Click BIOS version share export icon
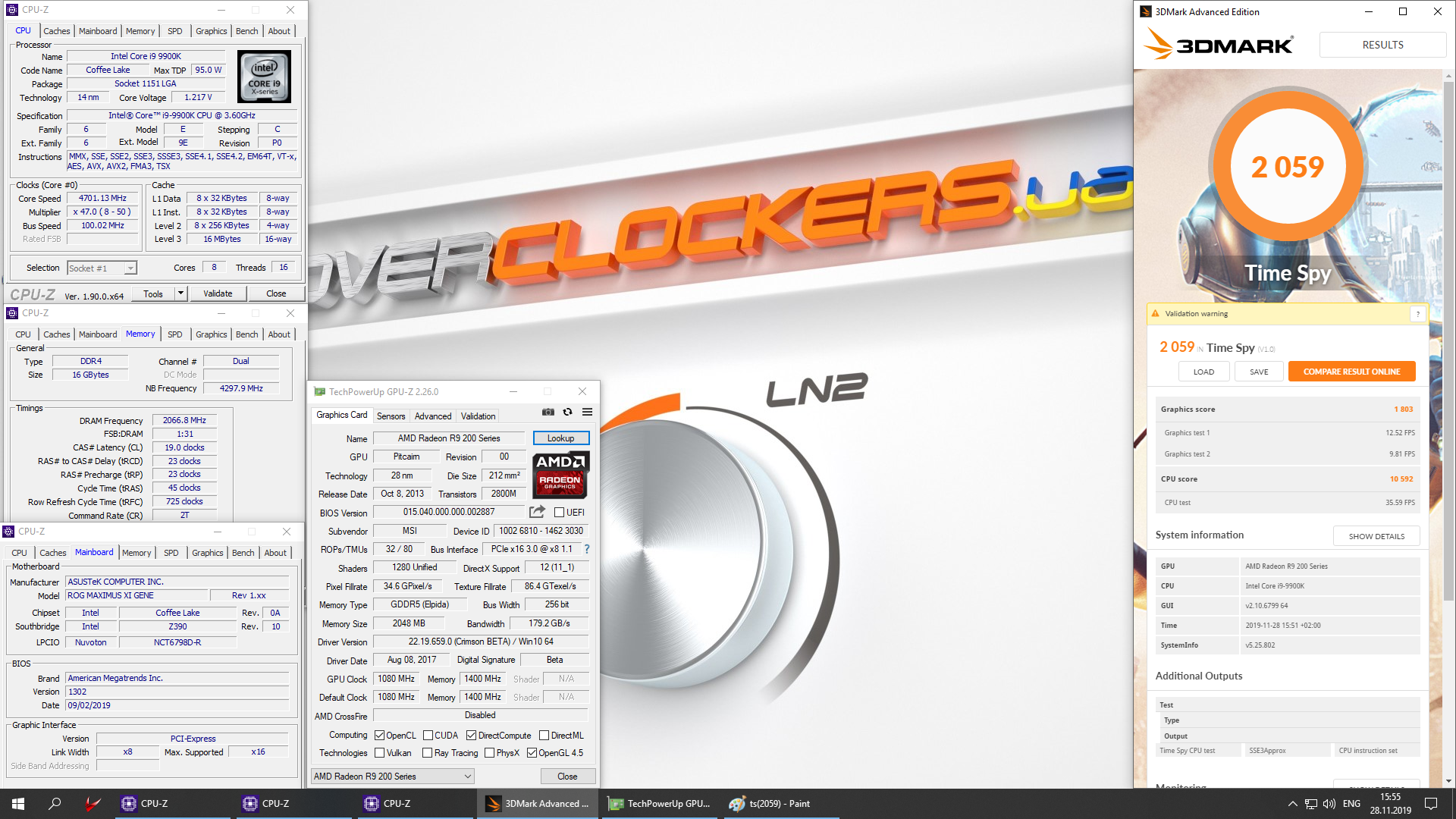 click(x=537, y=512)
